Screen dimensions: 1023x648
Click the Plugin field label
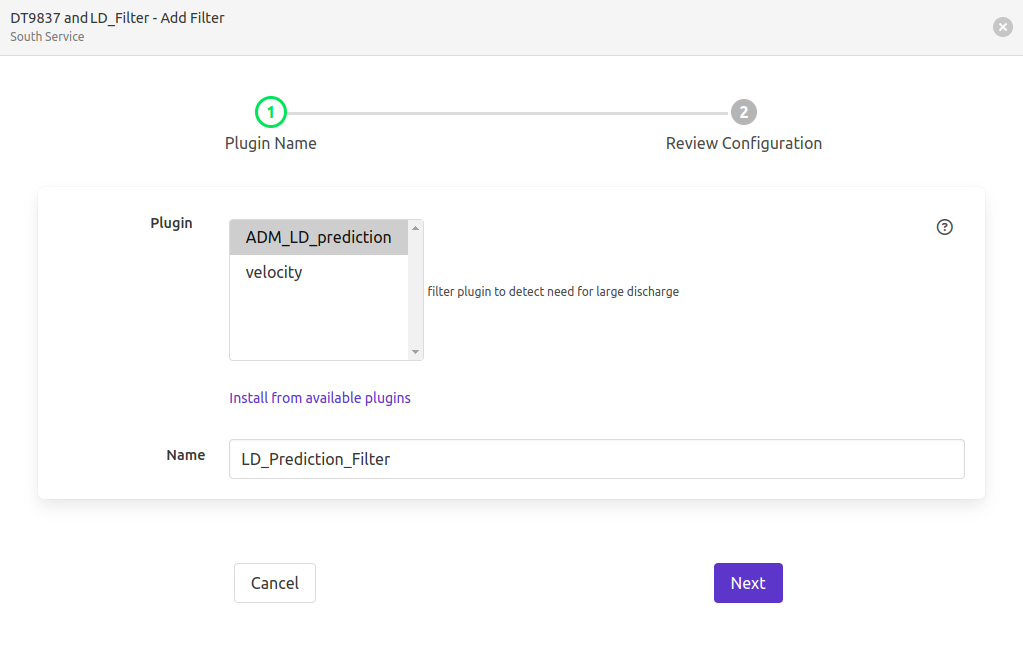point(171,223)
